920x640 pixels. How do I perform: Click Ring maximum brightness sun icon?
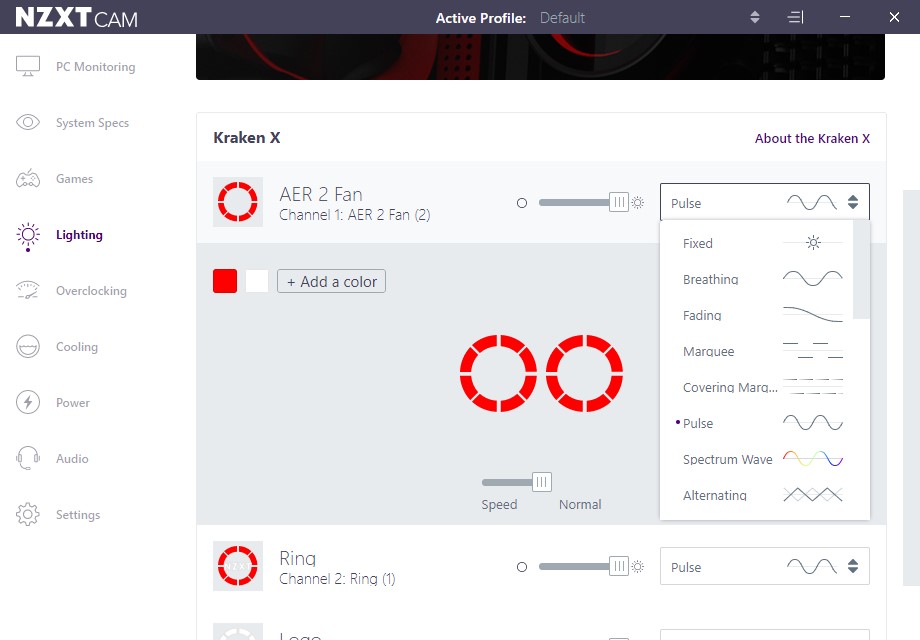[x=638, y=567]
